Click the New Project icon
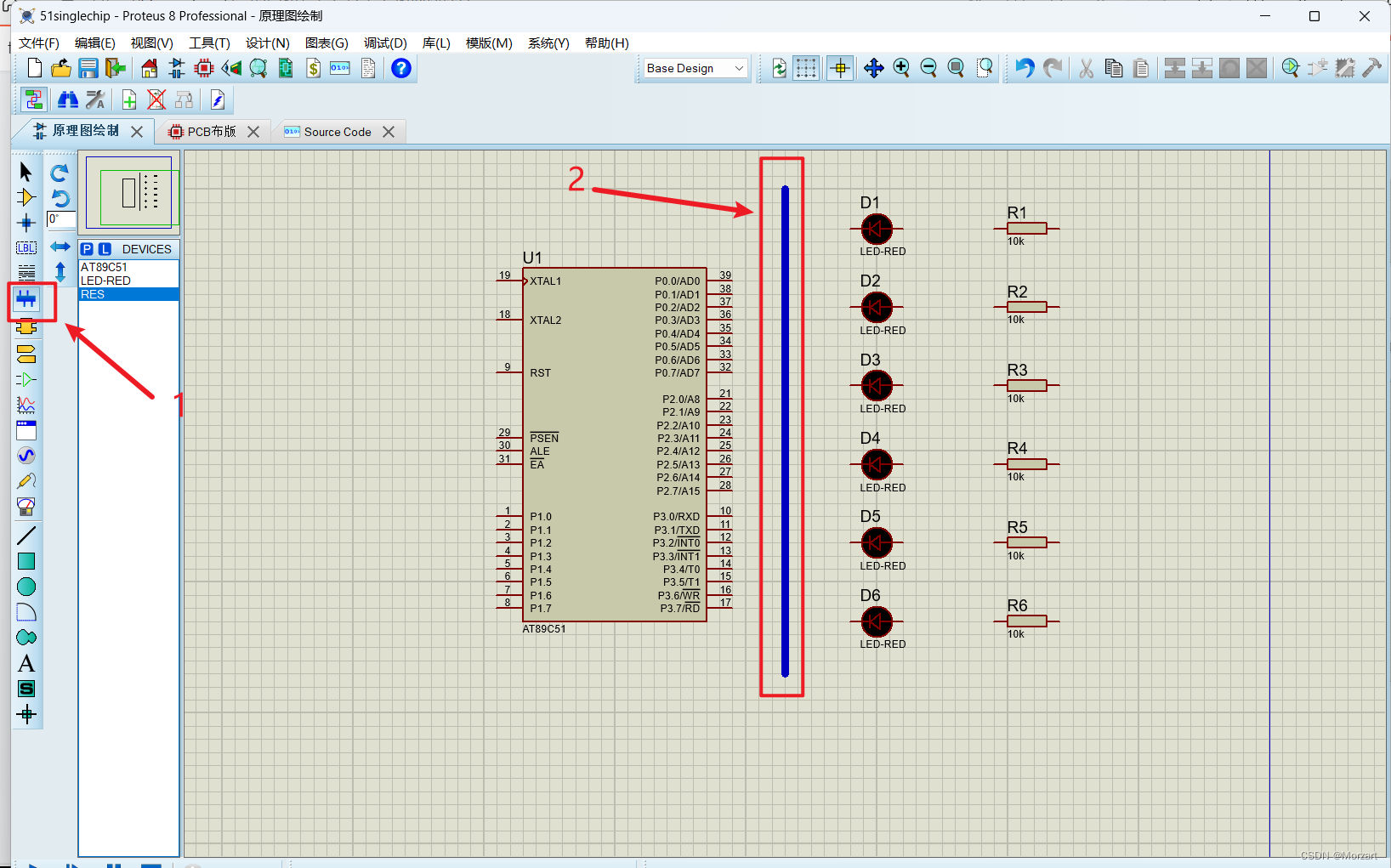Image resolution: width=1391 pixels, height=868 pixels. 34,68
